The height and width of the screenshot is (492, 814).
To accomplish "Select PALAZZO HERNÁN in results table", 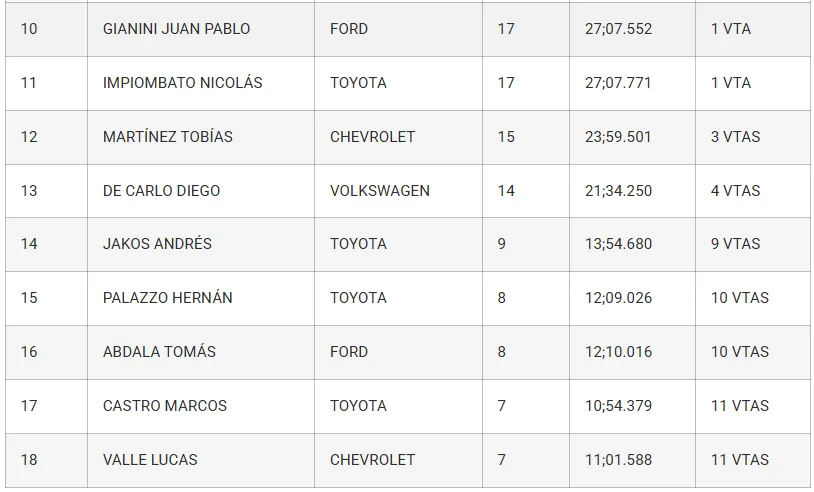I will tap(167, 298).
